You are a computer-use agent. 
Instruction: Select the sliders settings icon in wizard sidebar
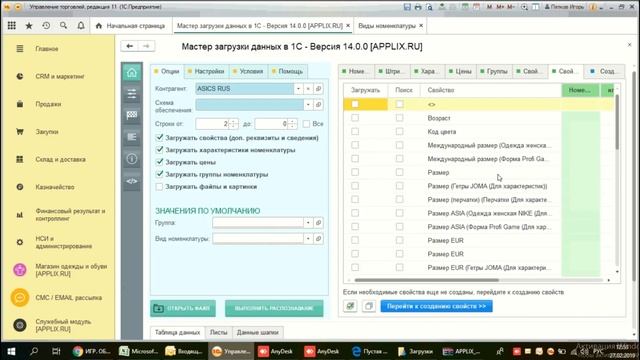coord(132,94)
